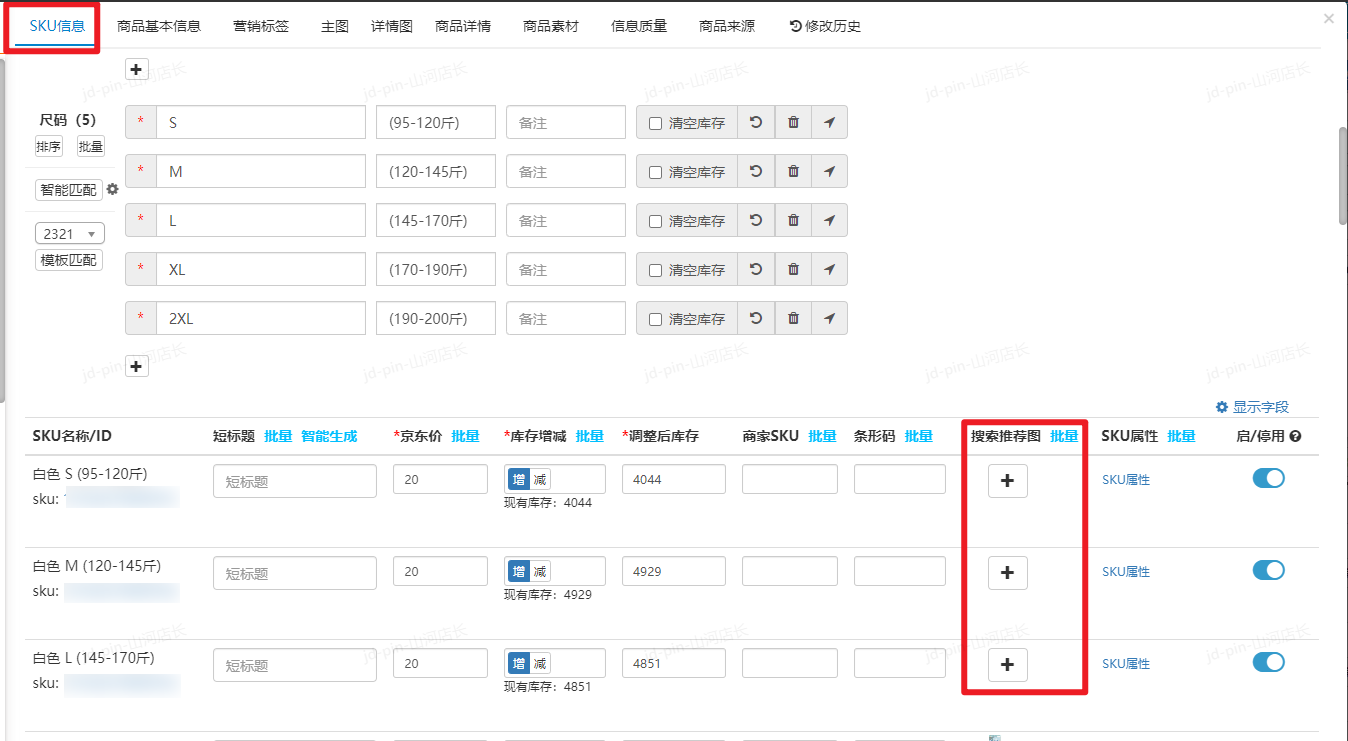
Task: Add a search recommendation image for 白色 S
Action: pos(1007,481)
